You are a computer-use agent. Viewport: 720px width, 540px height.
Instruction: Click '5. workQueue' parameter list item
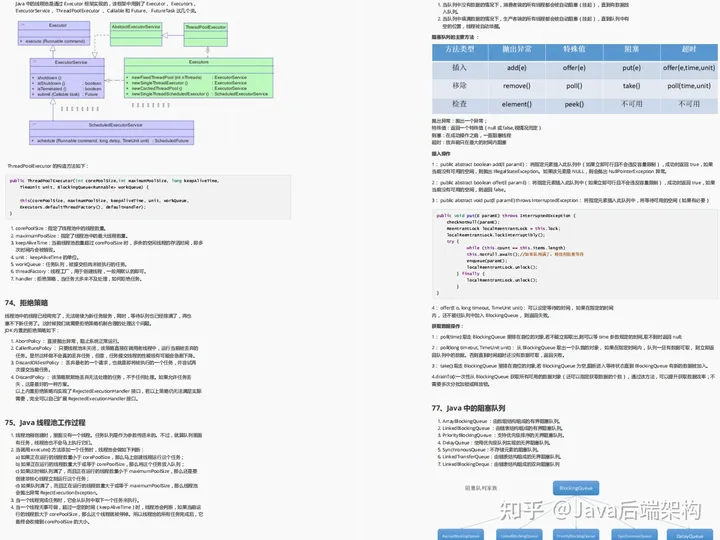coord(68,264)
